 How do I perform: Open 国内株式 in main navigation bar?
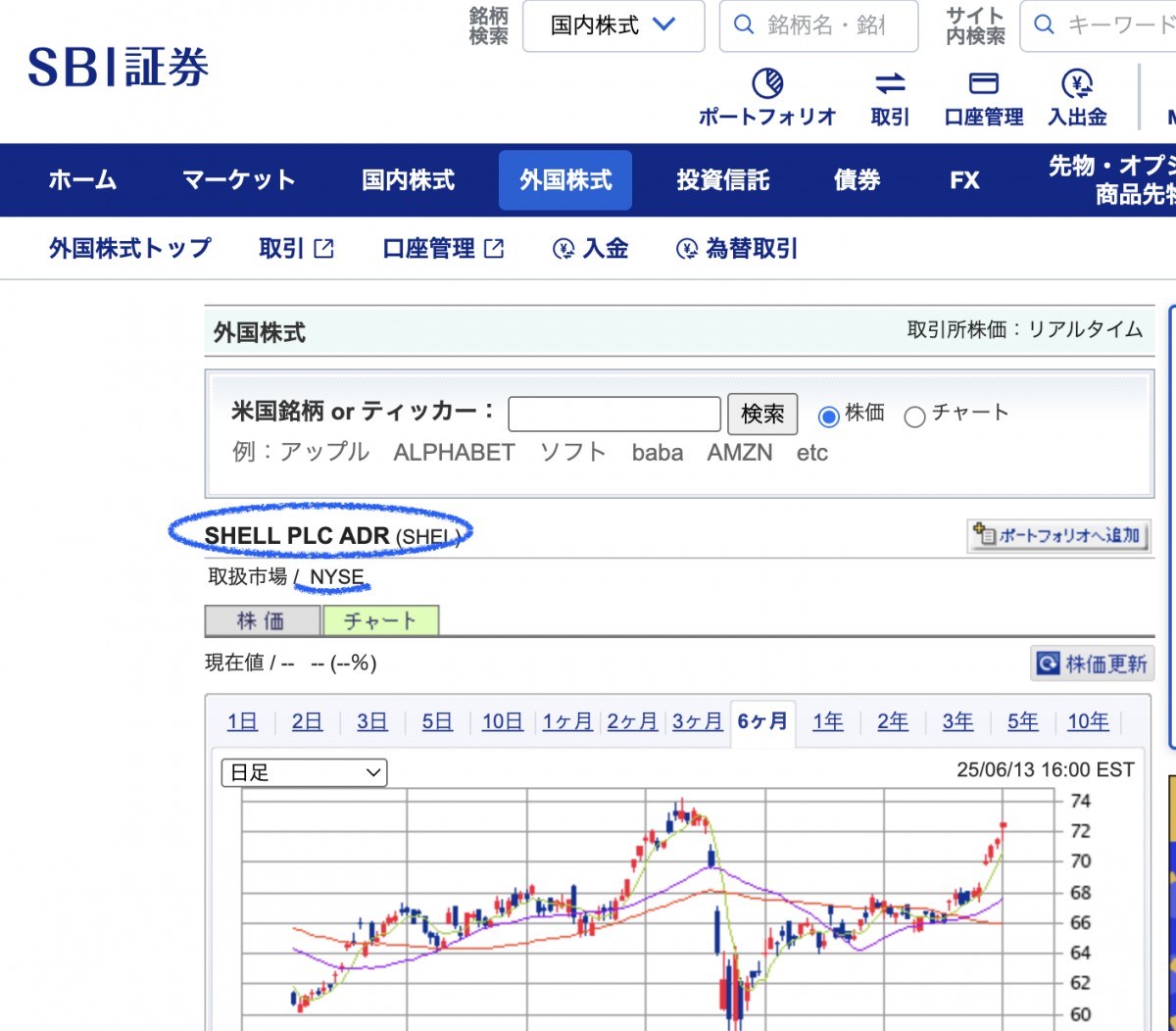point(408,180)
